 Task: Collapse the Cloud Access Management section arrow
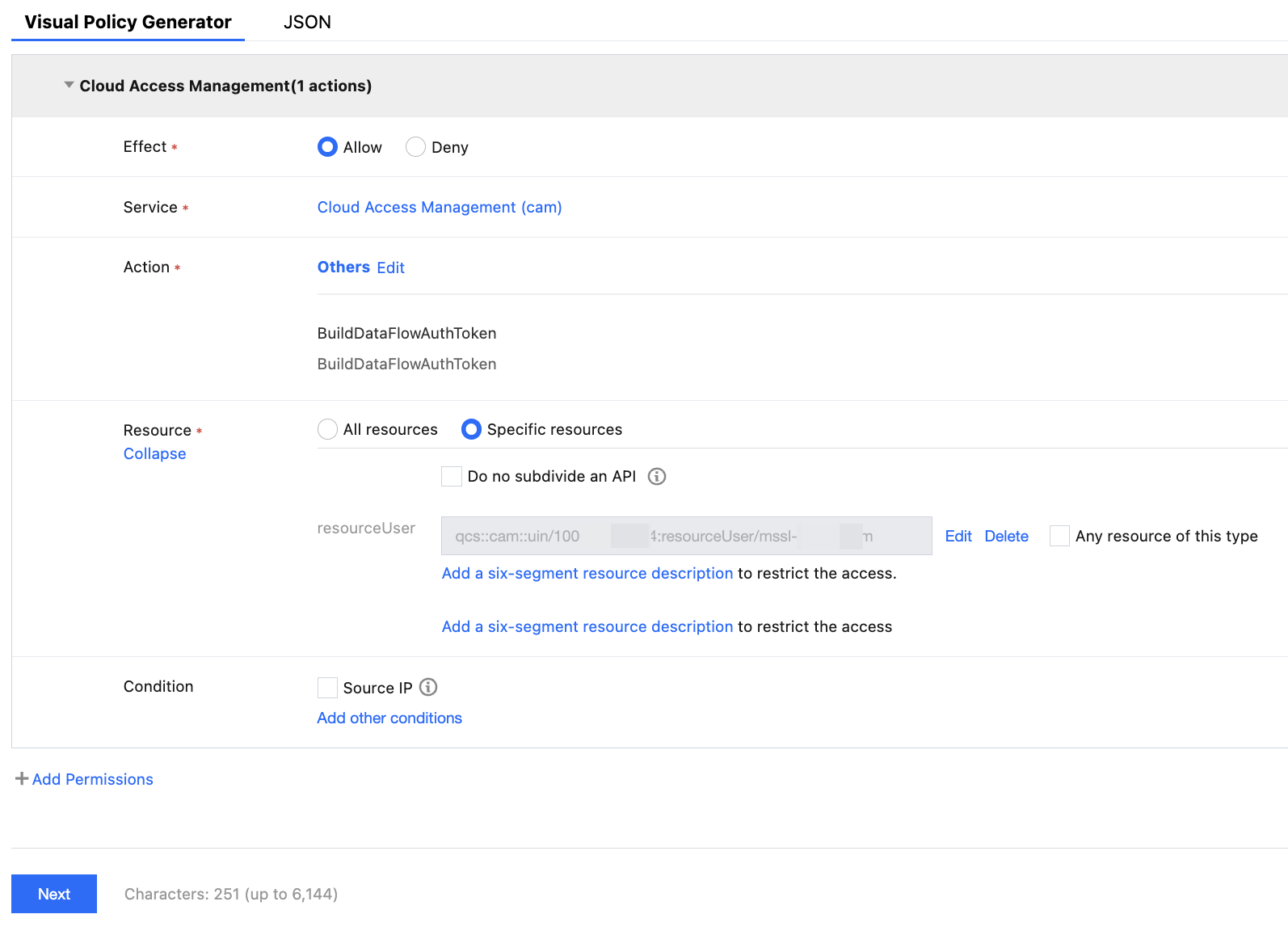[x=69, y=85]
